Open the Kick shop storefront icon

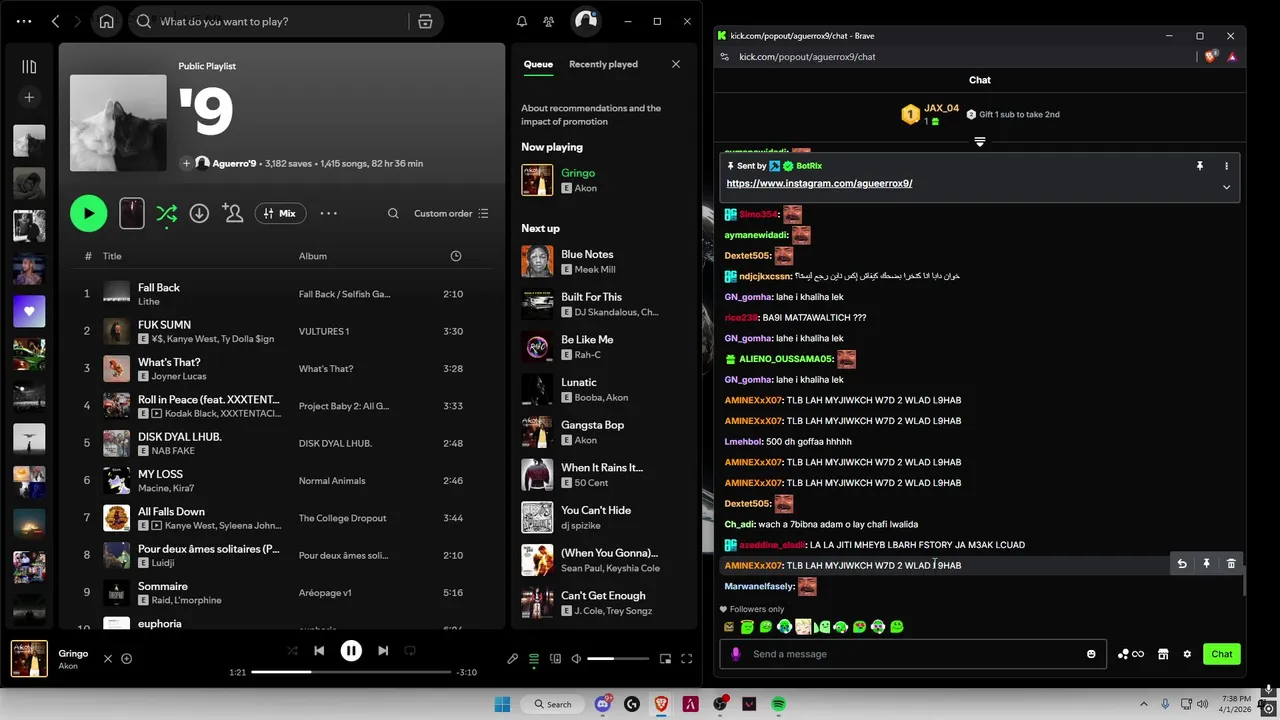point(1163,654)
